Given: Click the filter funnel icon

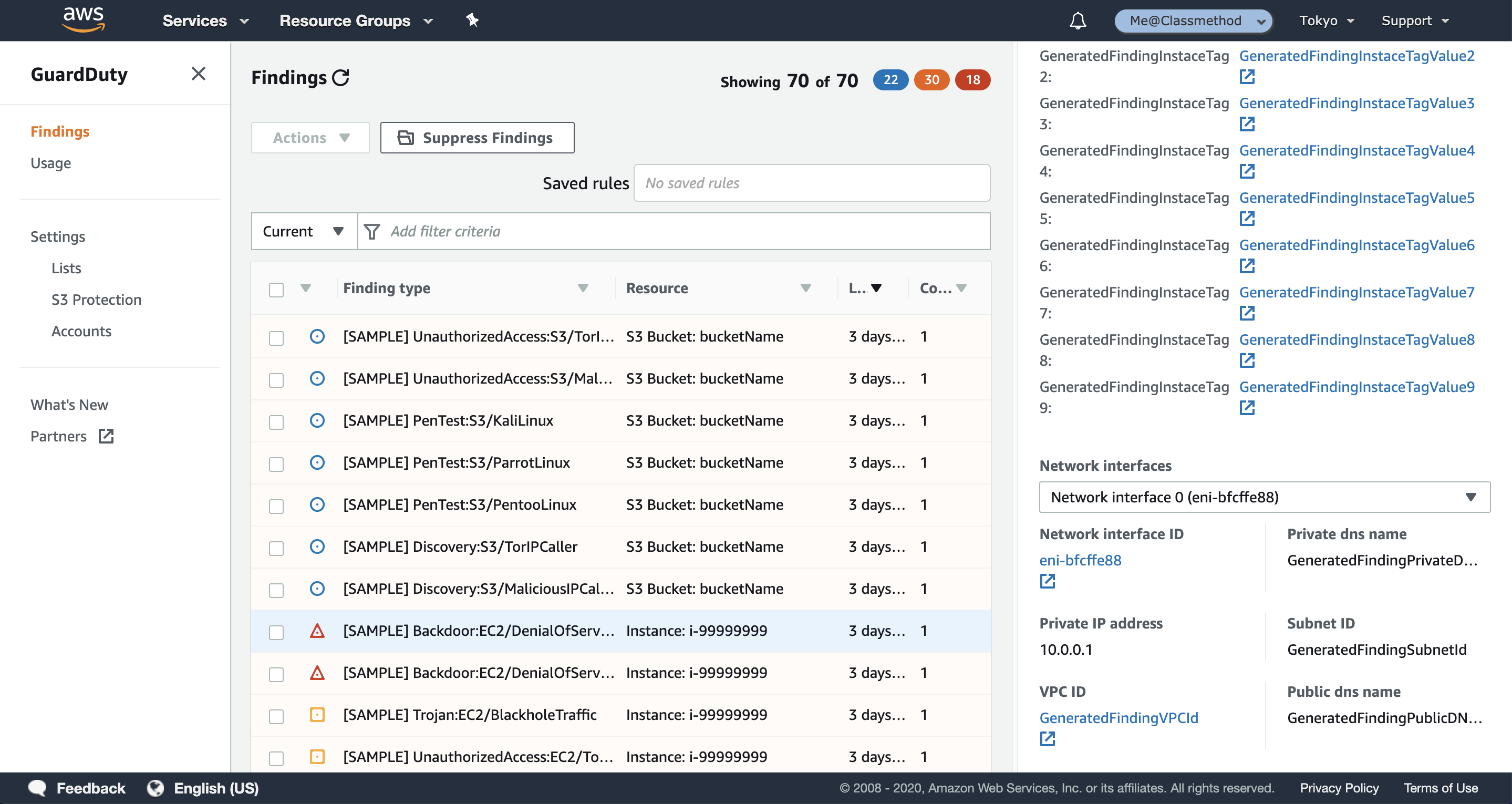Looking at the screenshot, I should click(x=371, y=231).
